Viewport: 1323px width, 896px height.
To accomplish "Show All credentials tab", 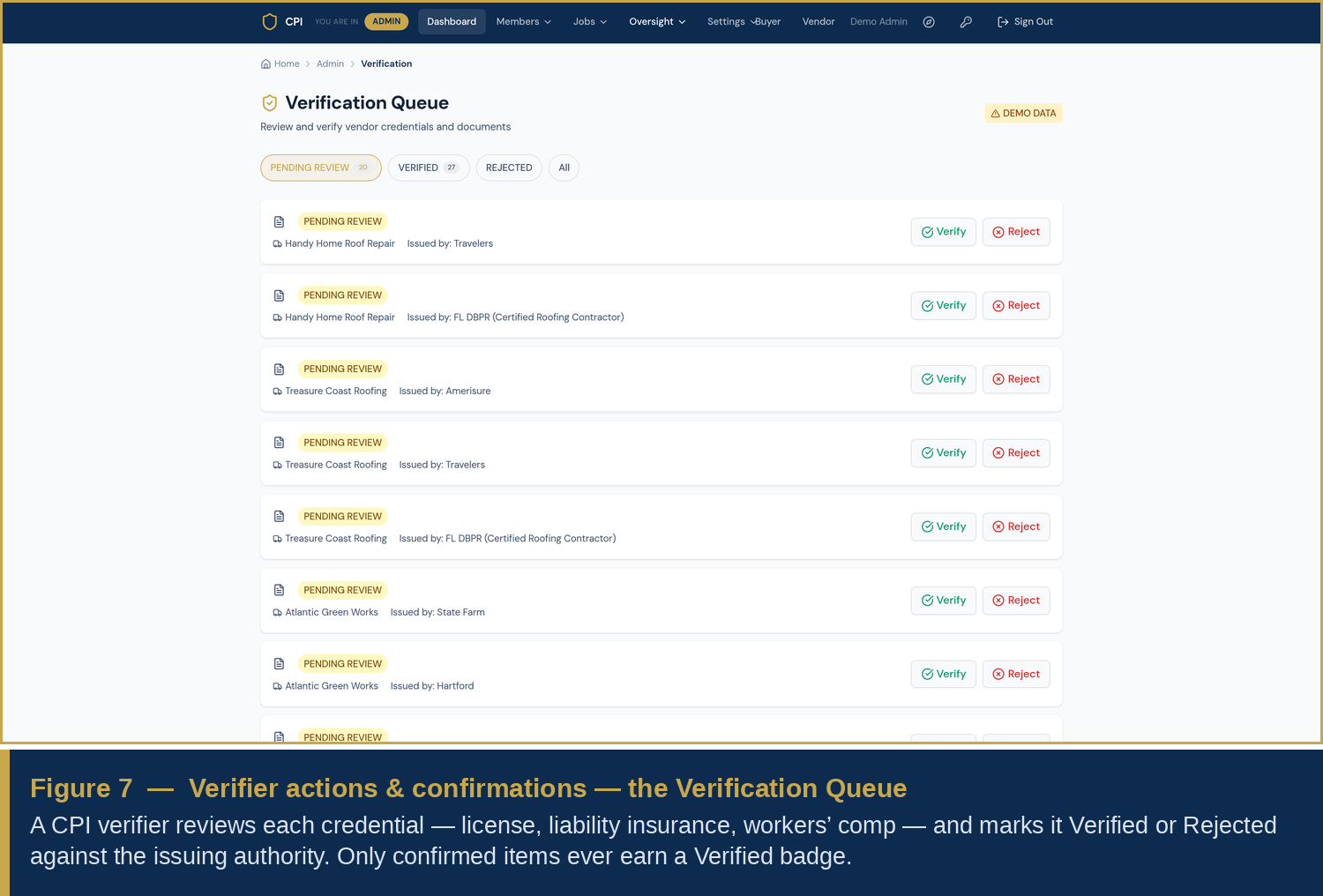I will click(x=564, y=168).
